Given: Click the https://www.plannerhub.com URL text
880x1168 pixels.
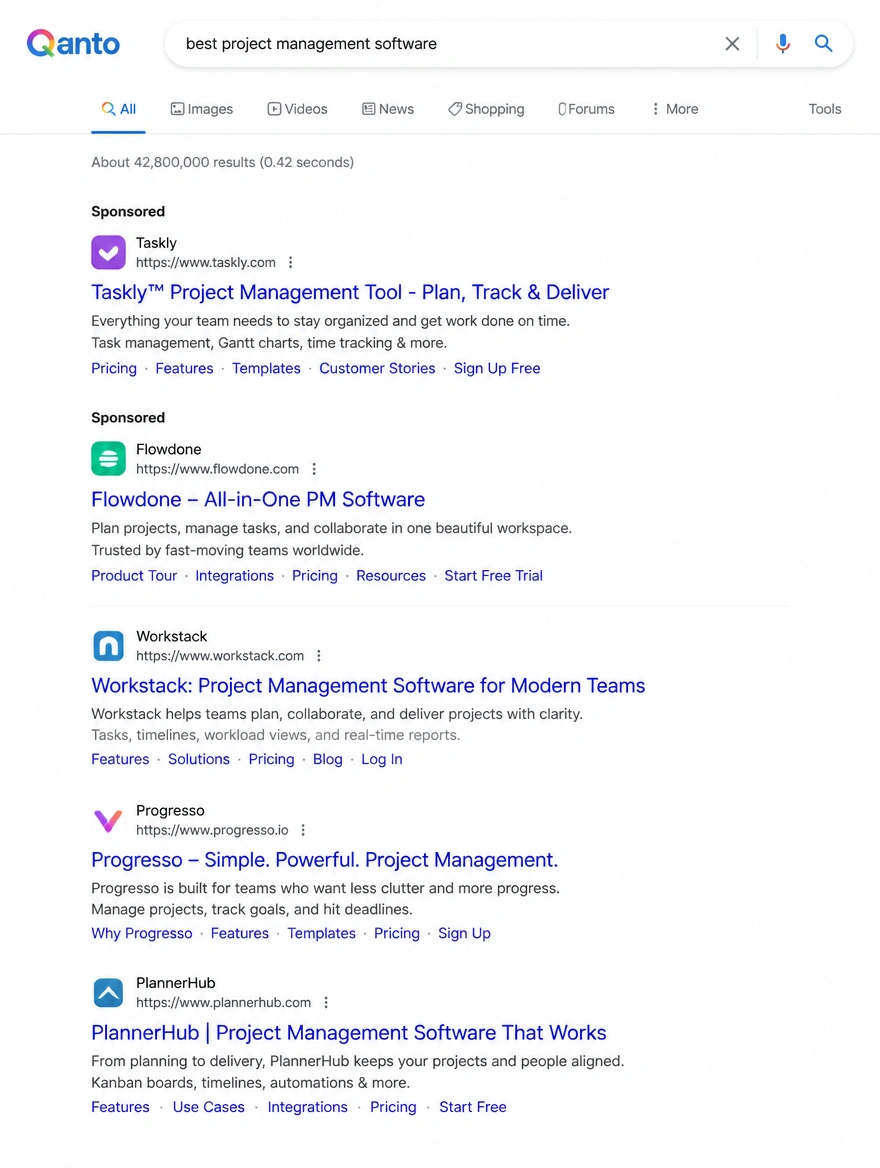Looking at the screenshot, I should click(x=223, y=1003).
